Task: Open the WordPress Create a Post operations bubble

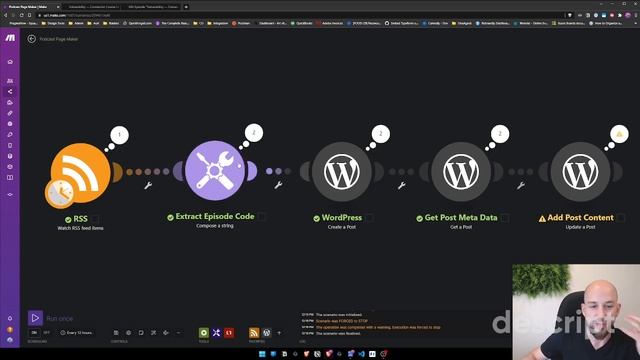Action: pyautogui.click(x=381, y=134)
